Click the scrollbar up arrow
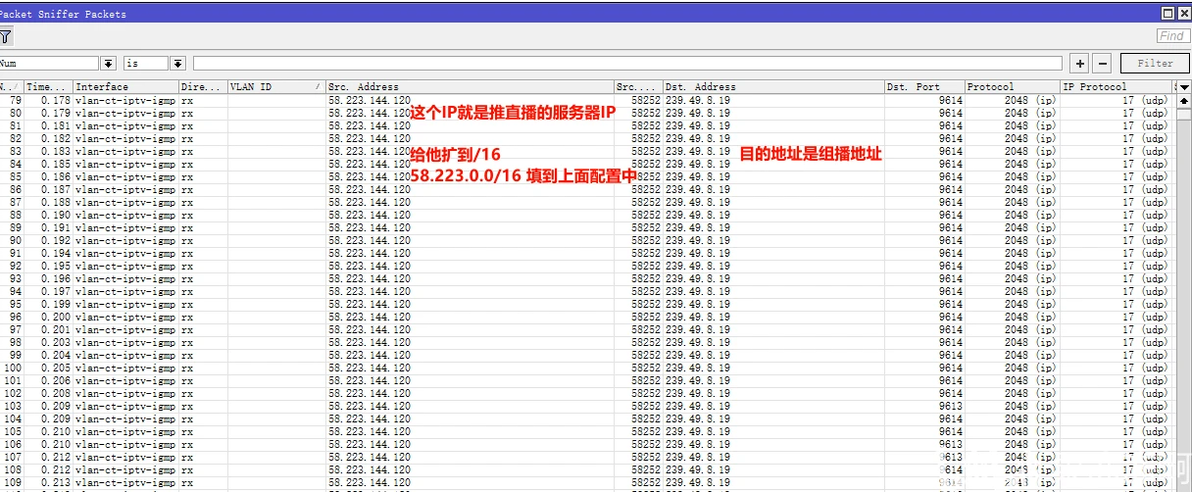The height and width of the screenshot is (492, 1192). 1184,100
